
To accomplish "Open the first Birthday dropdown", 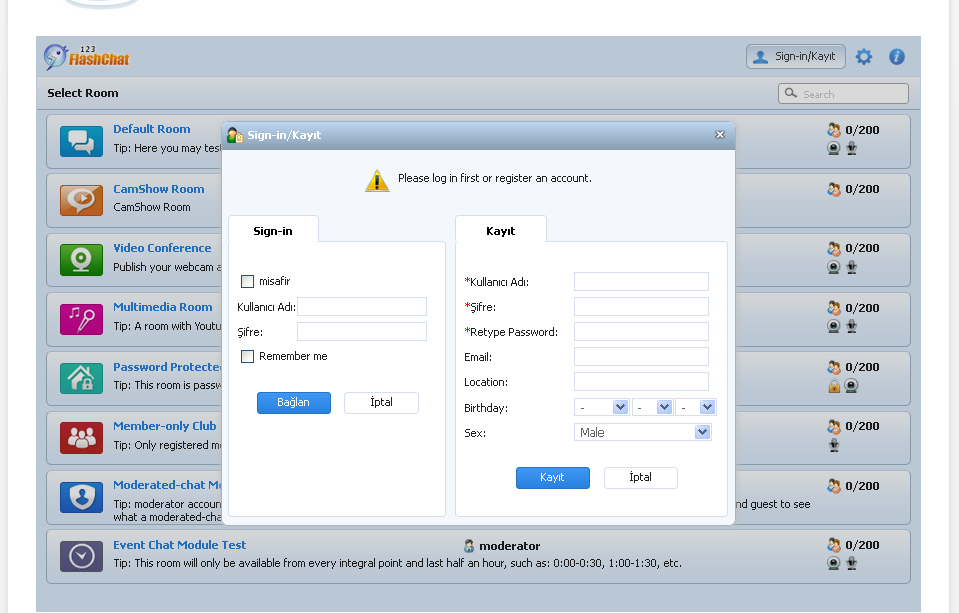I will point(602,407).
